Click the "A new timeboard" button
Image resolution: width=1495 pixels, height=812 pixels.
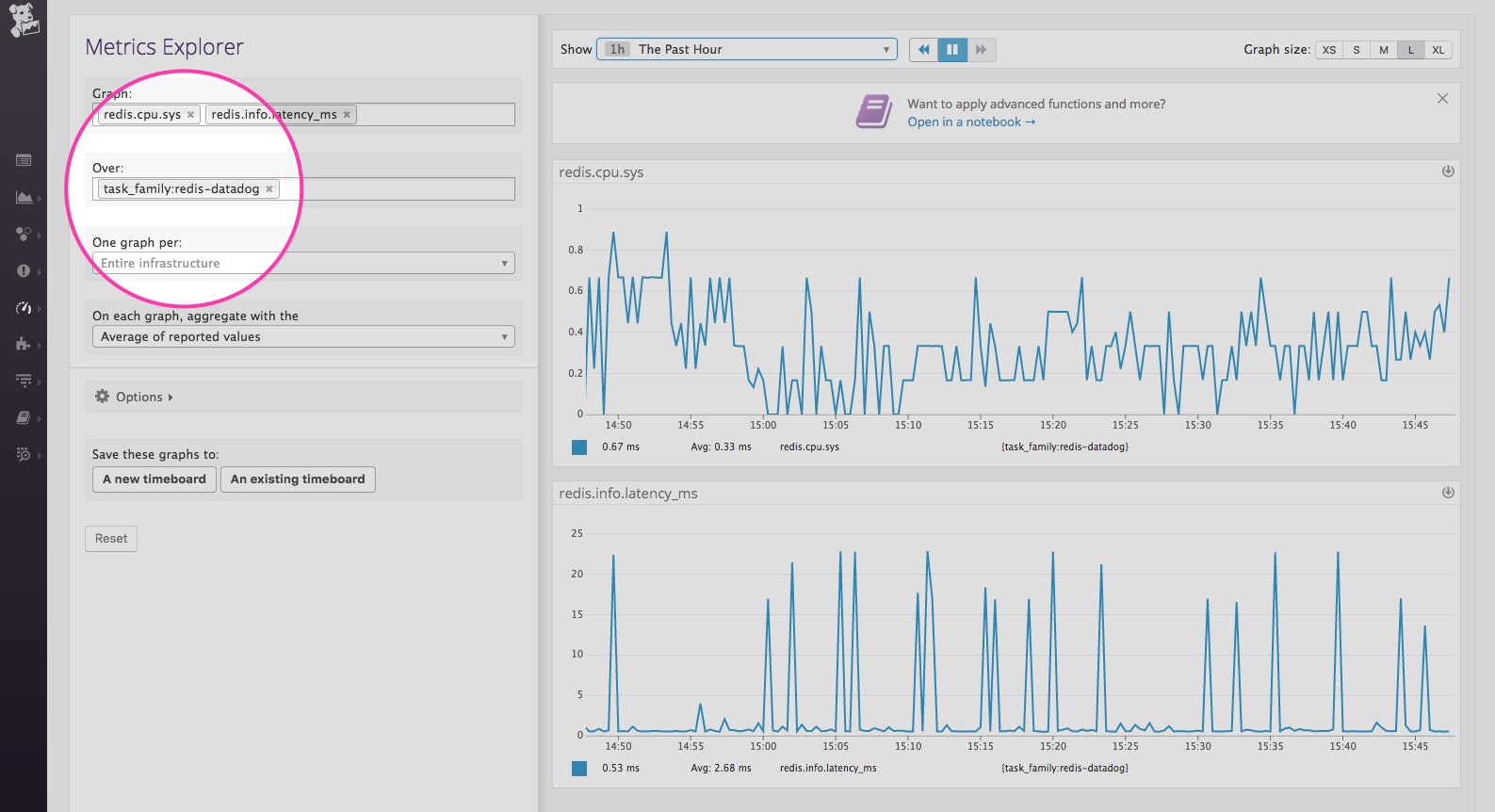click(x=154, y=479)
